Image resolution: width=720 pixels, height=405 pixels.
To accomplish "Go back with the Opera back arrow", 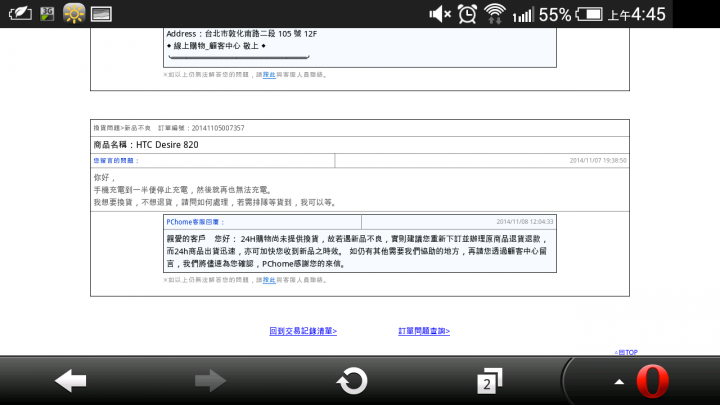I will 70,381.
